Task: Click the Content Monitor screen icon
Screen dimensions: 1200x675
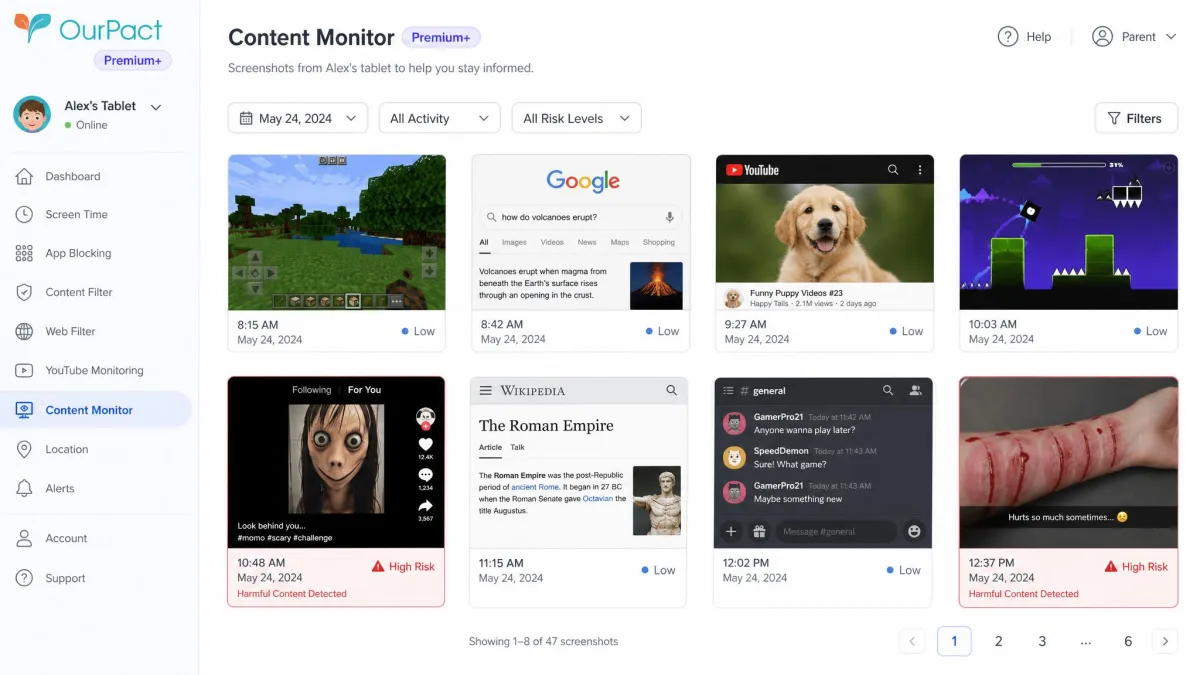Action: (25, 410)
